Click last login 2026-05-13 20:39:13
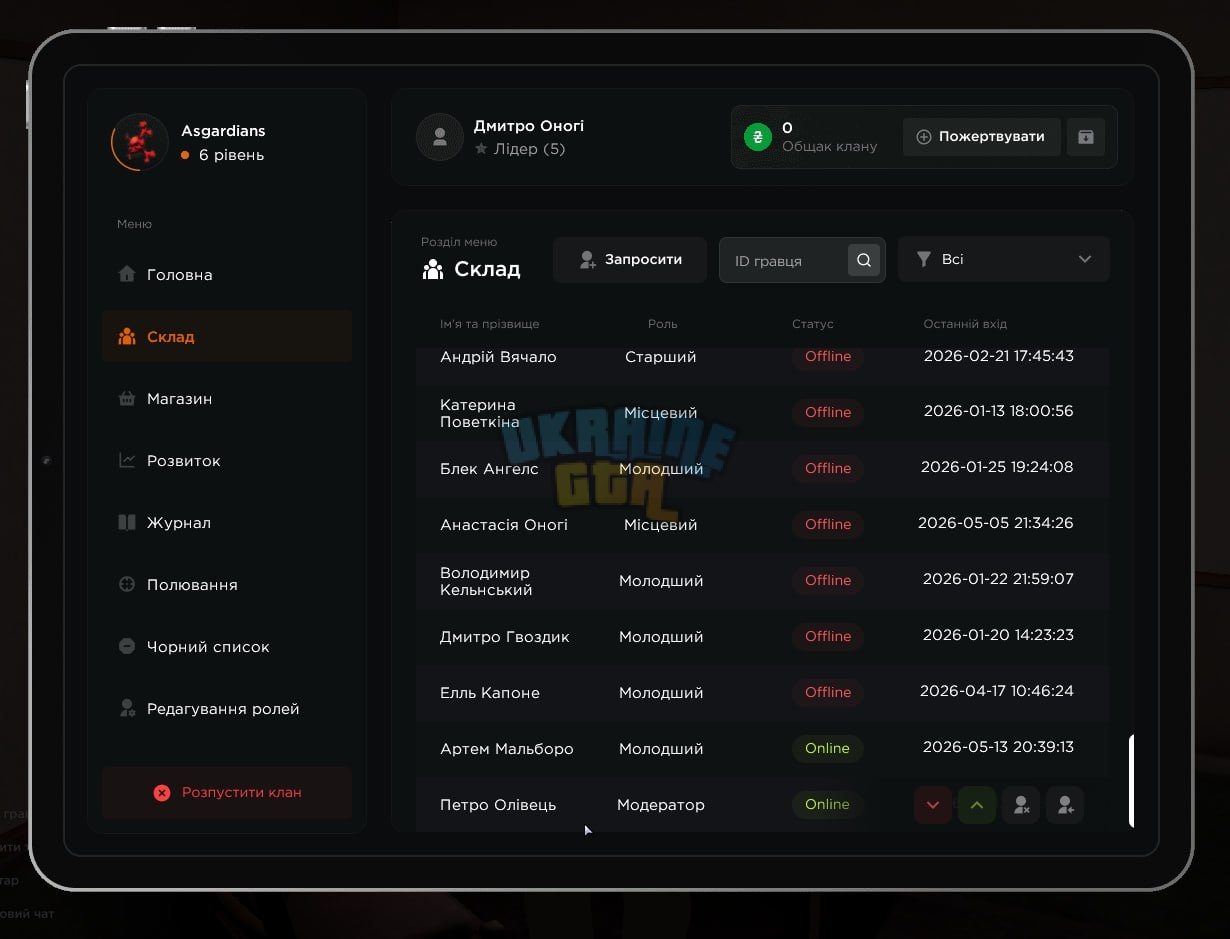Image resolution: width=1230 pixels, height=939 pixels. [x=998, y=747]
